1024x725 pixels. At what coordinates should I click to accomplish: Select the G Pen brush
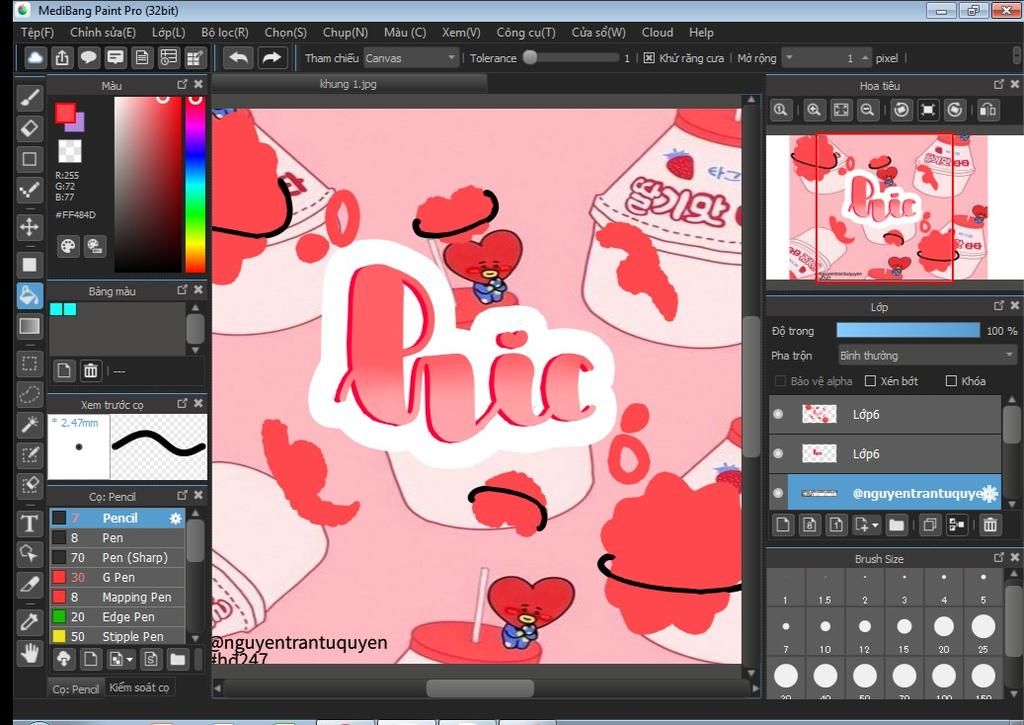(118, 577)
